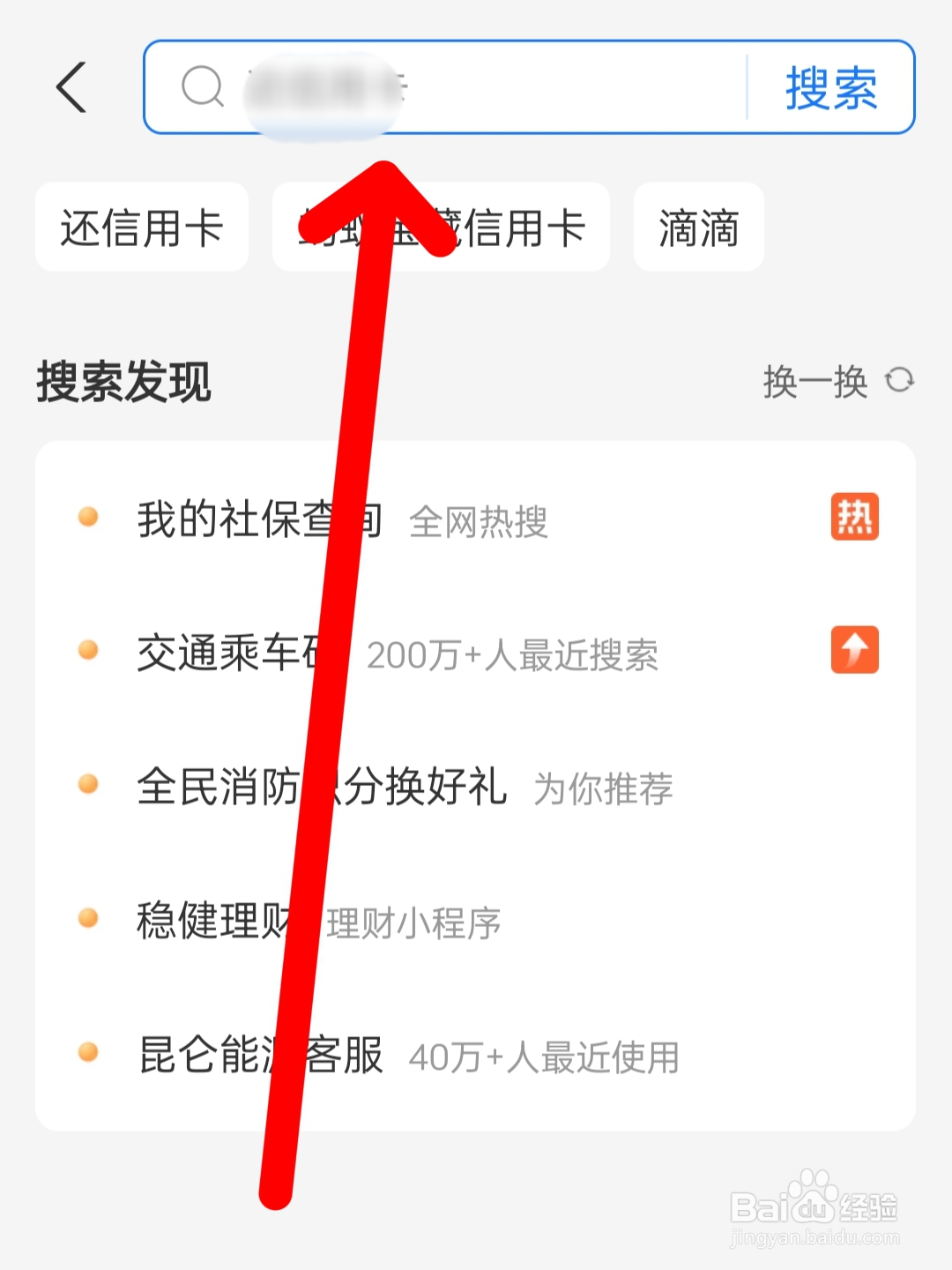This screenshot has height=1270, width=952.
Task: Focus the search input field
Action: click(445, 87)
